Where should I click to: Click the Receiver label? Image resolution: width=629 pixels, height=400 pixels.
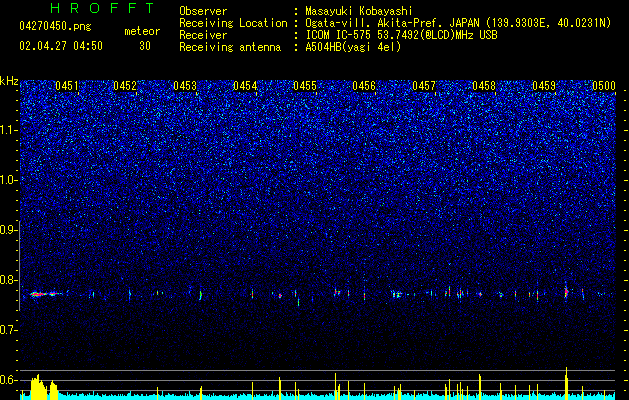(x=203, y=35)
